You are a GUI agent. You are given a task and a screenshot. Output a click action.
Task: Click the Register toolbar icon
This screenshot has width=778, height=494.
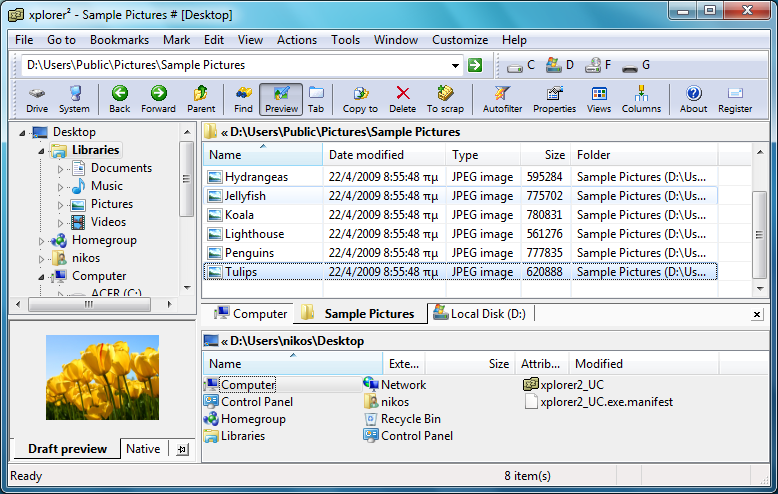coord(735,99)
